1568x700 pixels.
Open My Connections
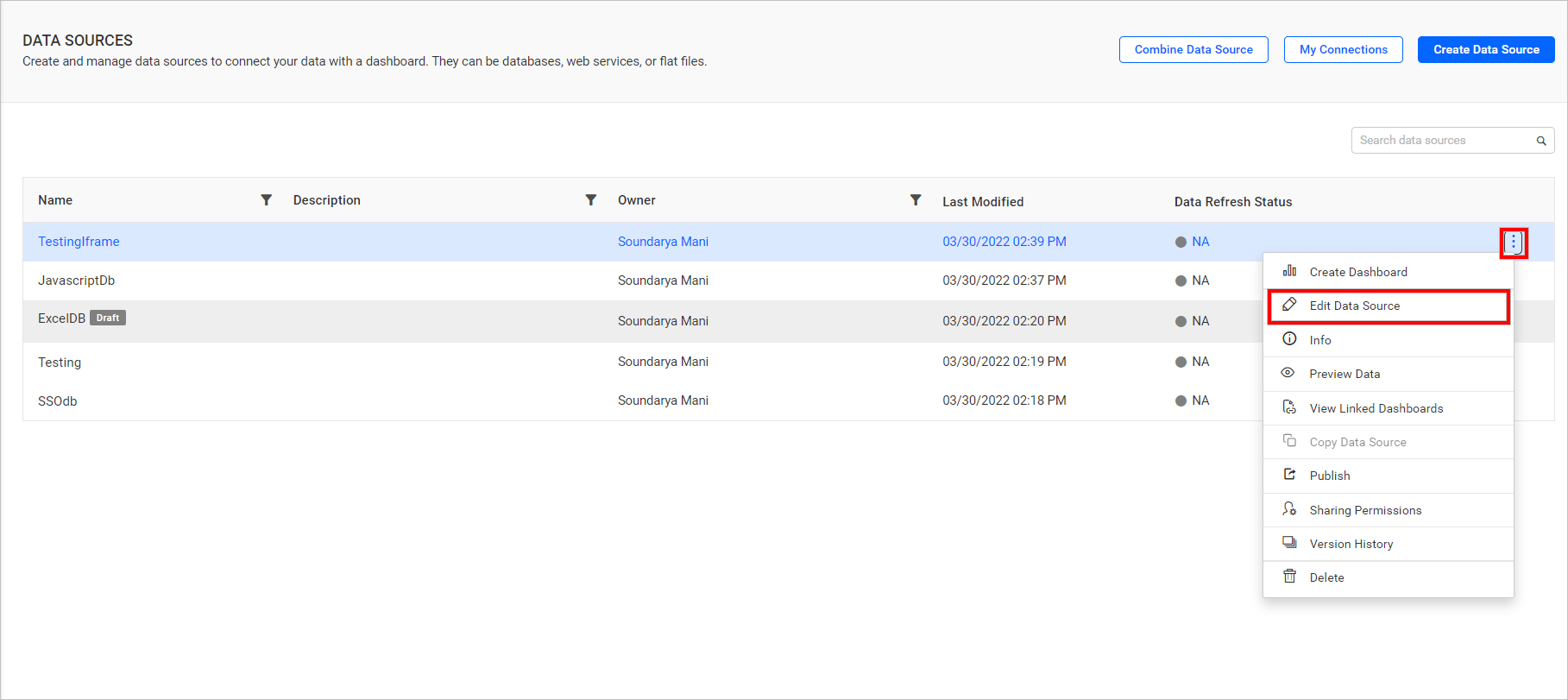tap(1343, 50)
